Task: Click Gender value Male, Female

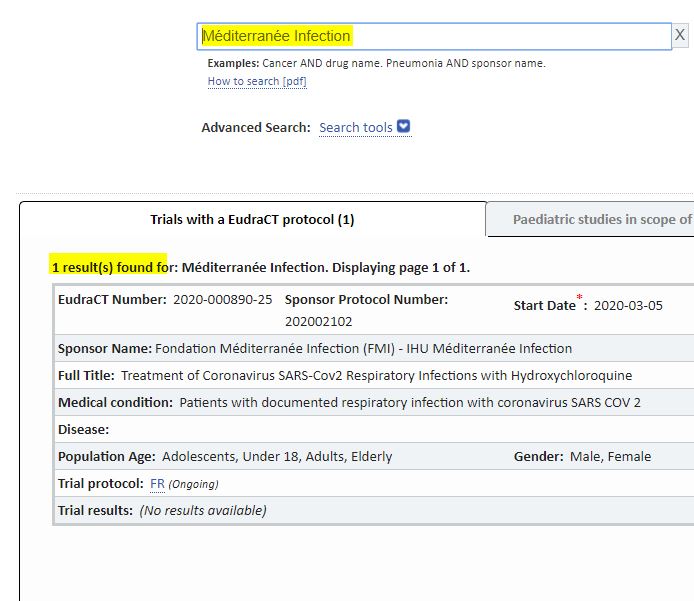Action: pyautogui.click(x=610, y=457)
